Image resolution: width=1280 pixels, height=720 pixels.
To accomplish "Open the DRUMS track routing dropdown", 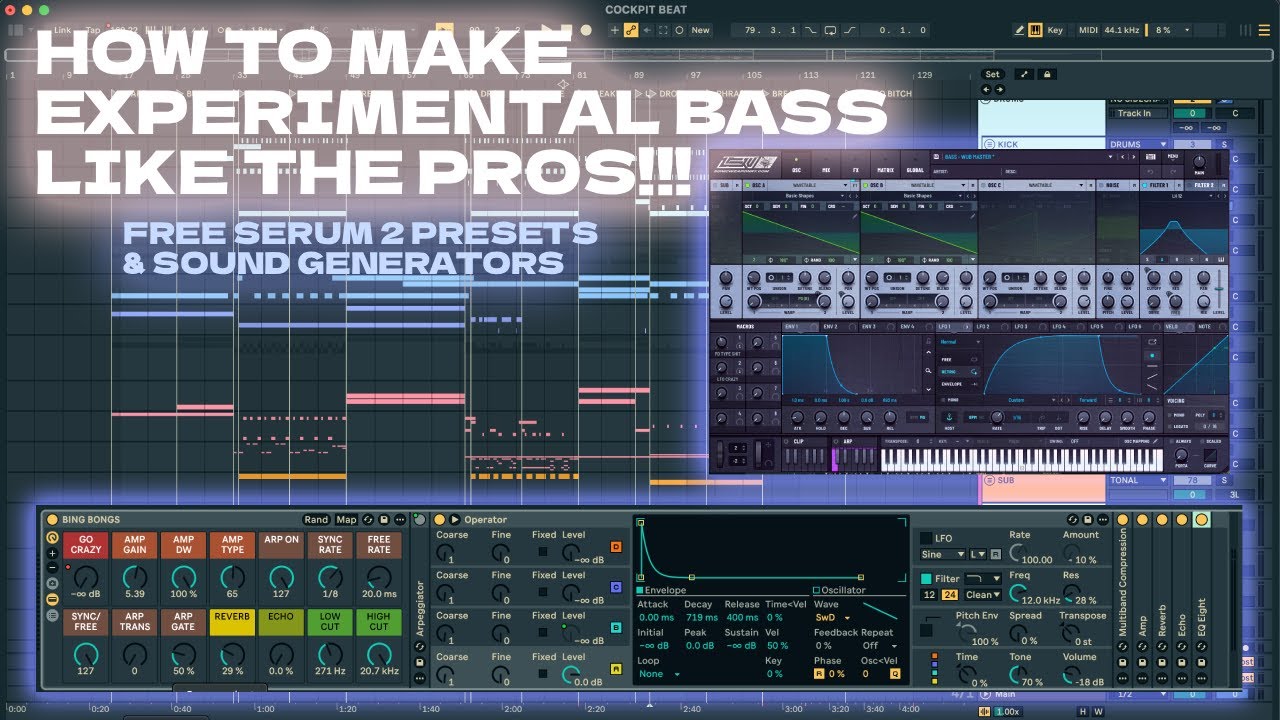I will [x=1139, y=144].
